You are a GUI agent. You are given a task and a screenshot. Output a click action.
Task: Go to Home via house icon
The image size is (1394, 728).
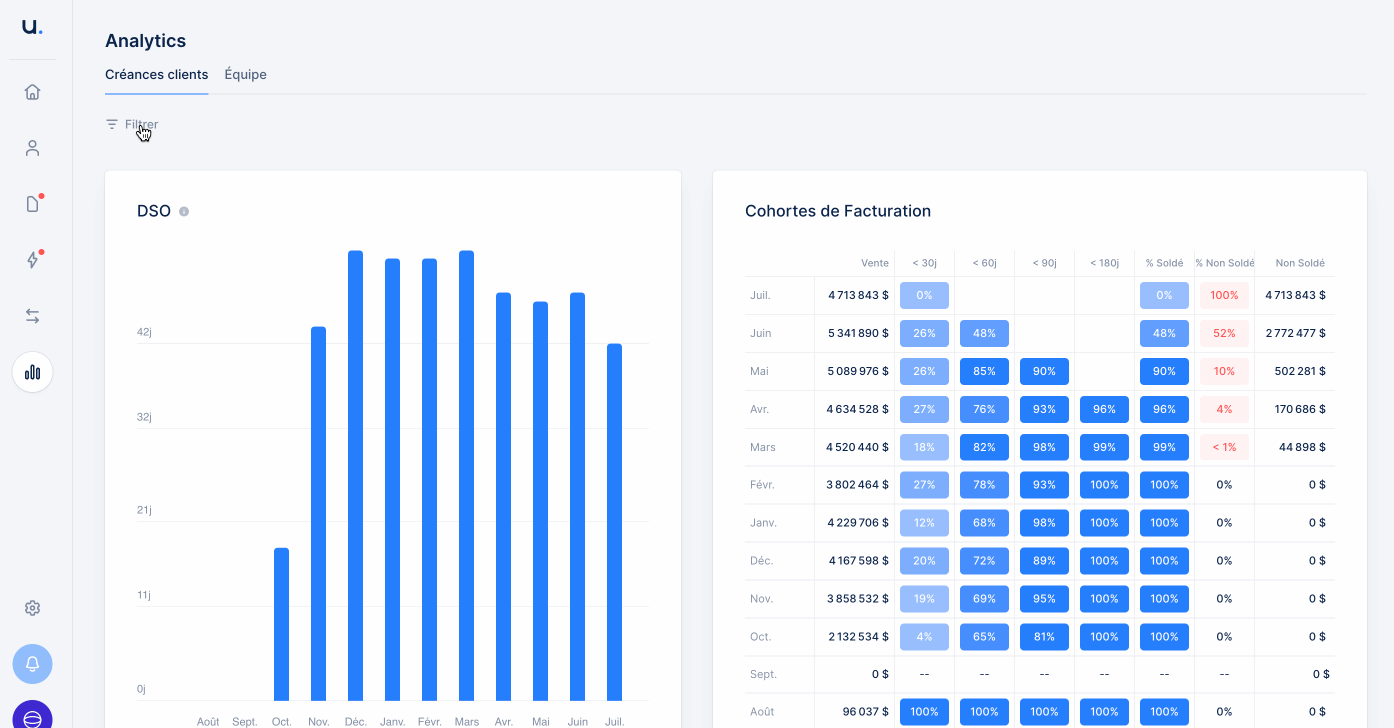click(x=33, y=92)
